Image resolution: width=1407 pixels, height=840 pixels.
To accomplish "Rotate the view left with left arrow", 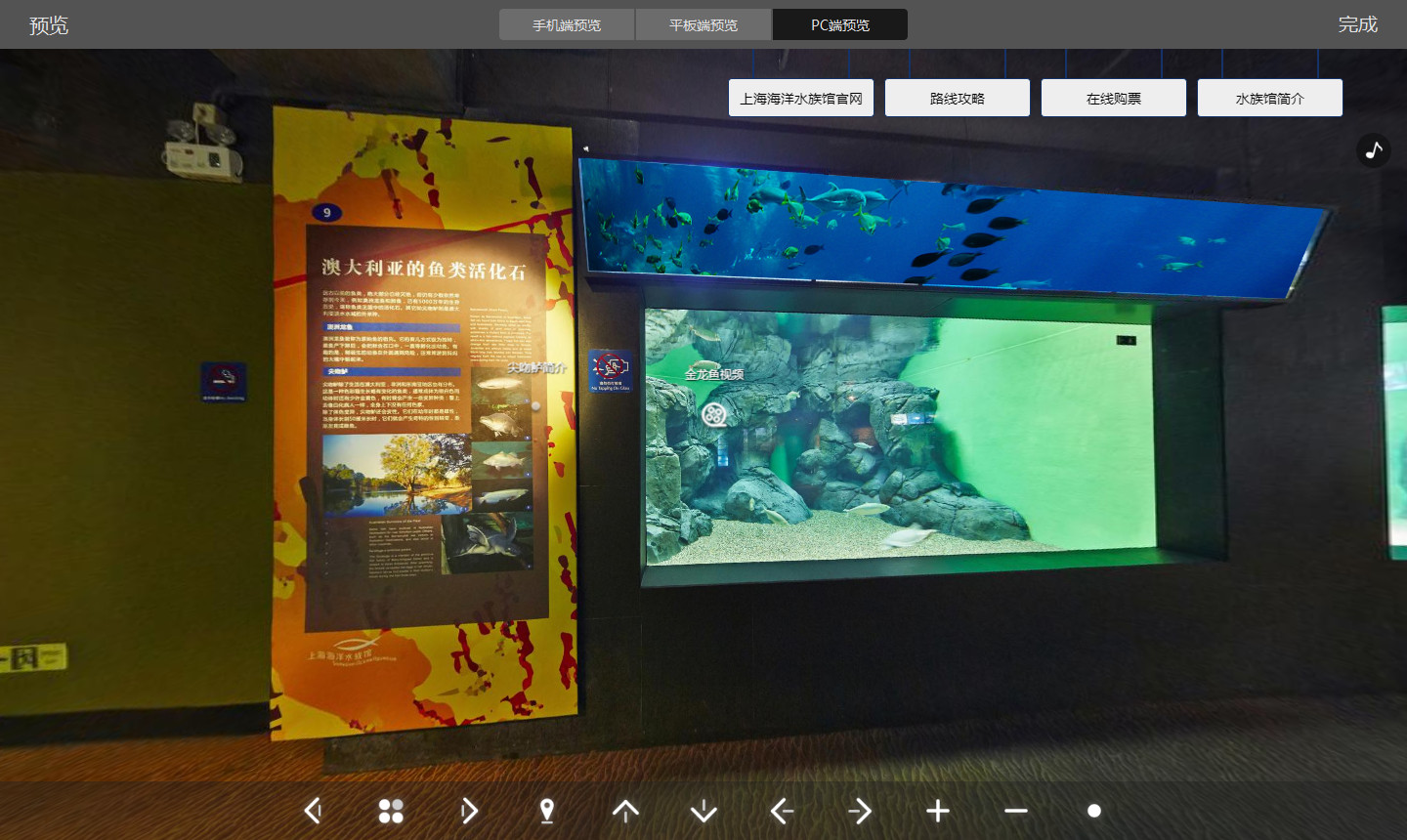I will [x=782, y=811].
